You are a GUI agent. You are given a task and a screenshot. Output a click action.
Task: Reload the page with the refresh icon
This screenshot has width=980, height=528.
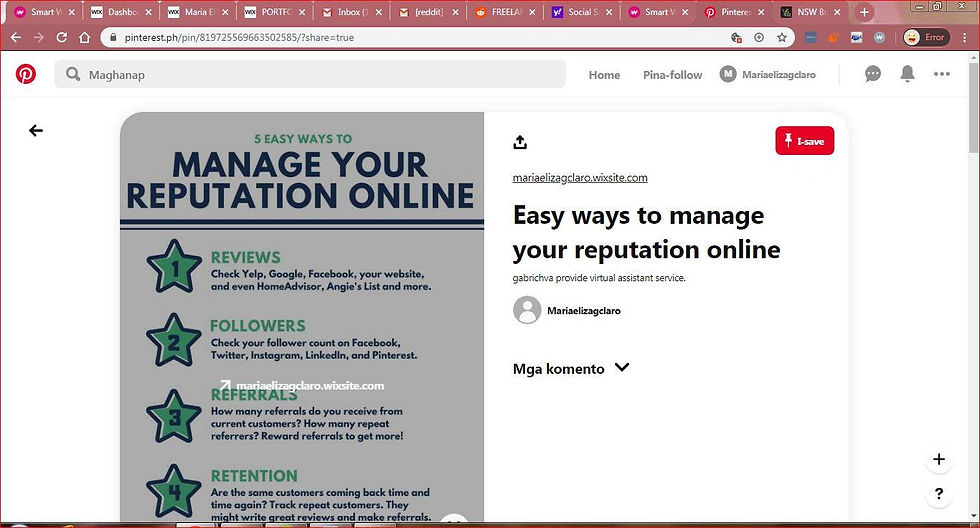pyautogui.click(x=61, y=37)
